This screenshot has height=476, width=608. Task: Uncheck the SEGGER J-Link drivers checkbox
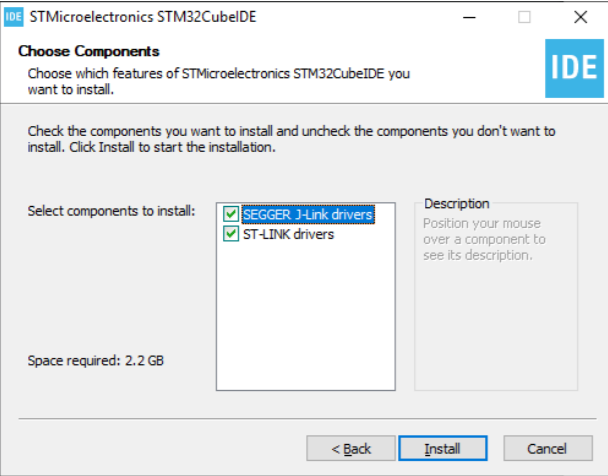click(231, 214)
